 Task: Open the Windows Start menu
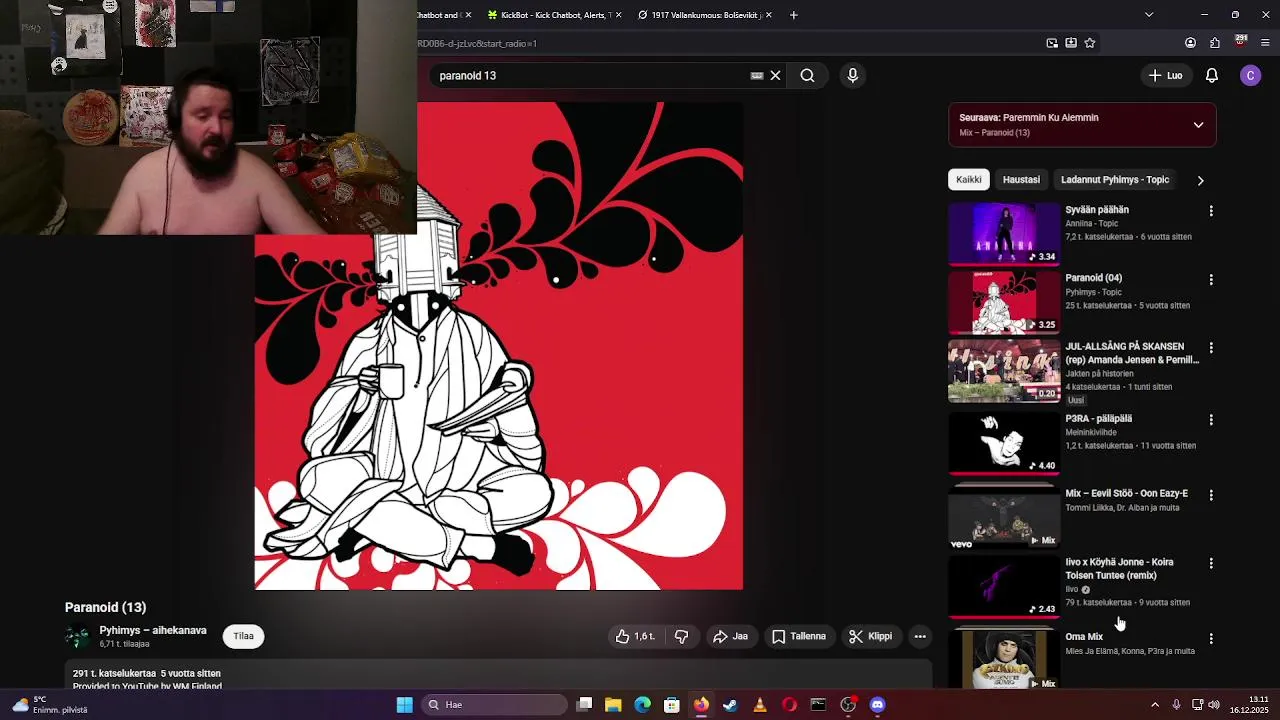[404, 705]
